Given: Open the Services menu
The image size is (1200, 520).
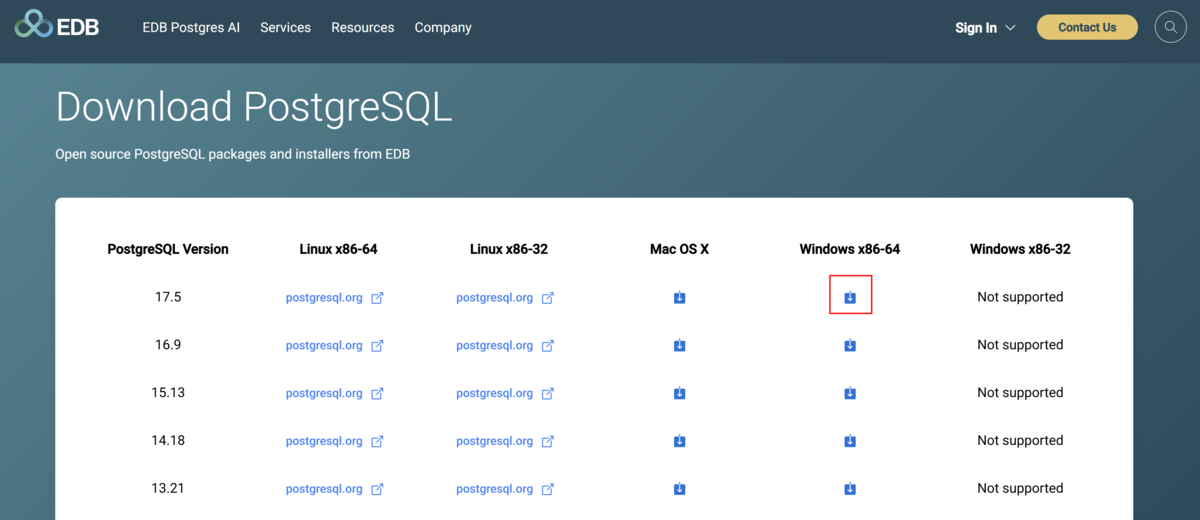Looking at the screenshot, I should 285,28.
